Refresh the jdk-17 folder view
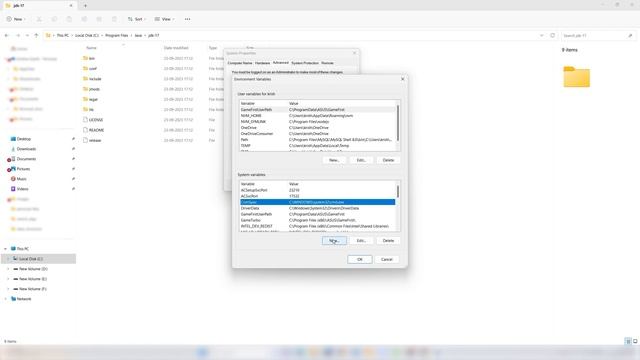This screenshot has width=640, height=360. (x=553, y=36)
